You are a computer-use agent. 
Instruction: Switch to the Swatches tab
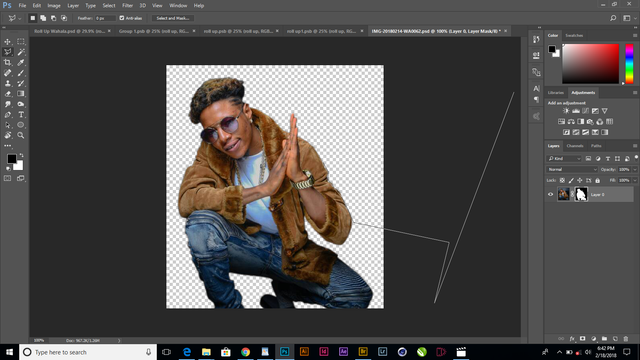point(574,36)
